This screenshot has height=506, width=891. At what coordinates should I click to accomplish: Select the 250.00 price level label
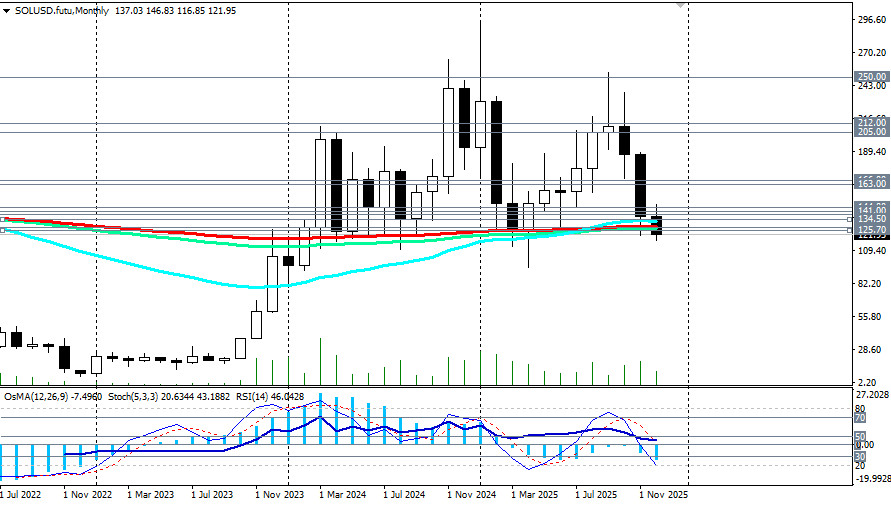coord(872,77)
